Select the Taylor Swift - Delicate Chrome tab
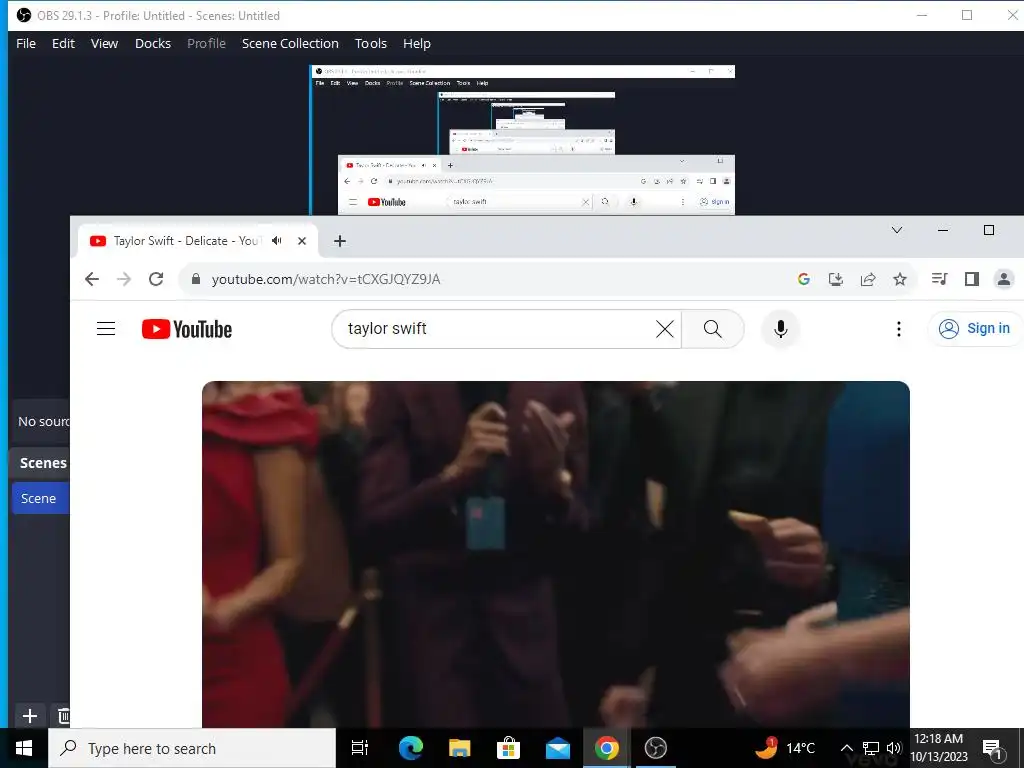This screenshot has width=1024, height=768. pos(198,241)
